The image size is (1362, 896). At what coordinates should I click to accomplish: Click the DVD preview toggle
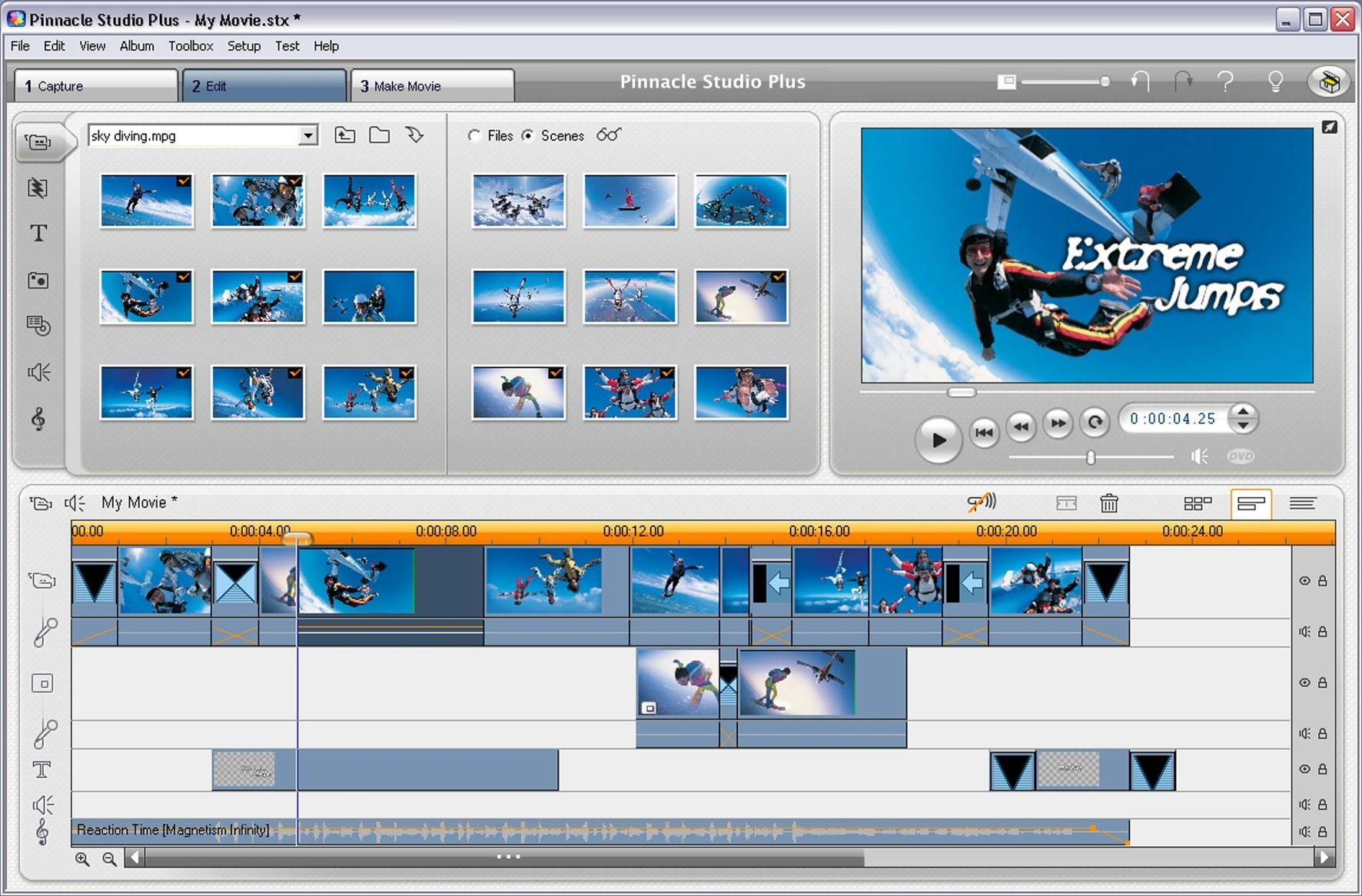click(x=1241, y=456)
